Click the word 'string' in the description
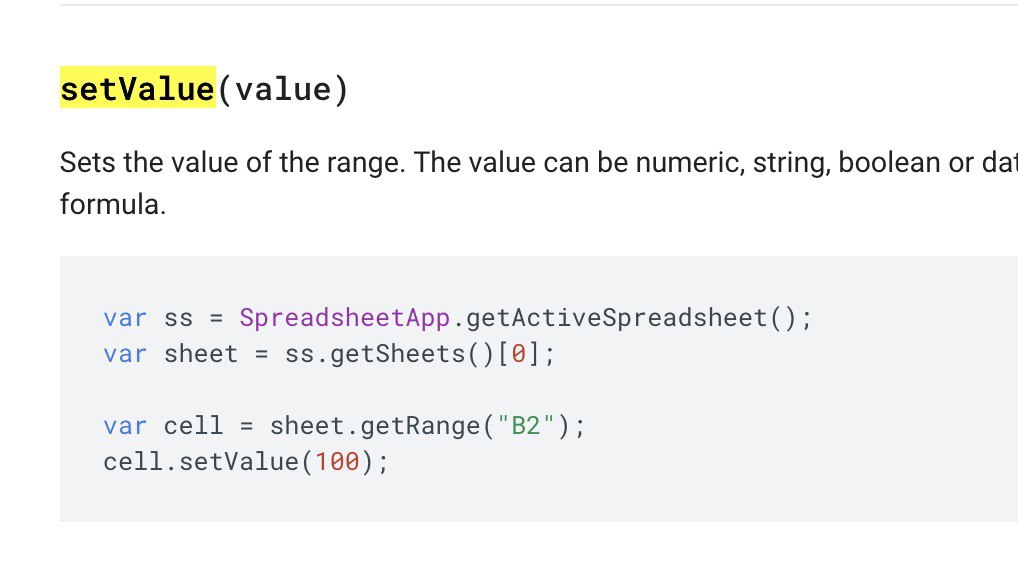This screenshot has width=1018, height=588. click(784, 162)
